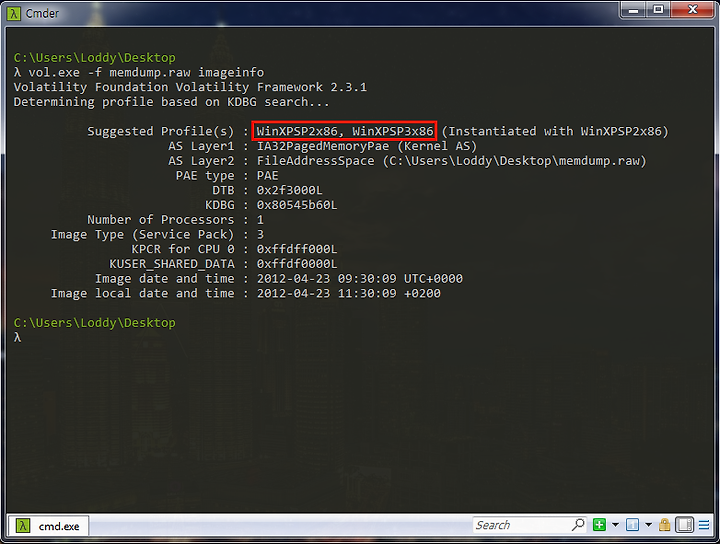Image resolution: width=720 pixels, height=544 pixels.
Task: Click '2012-04-23 11:30:09 +0200' local timestamp
Action: click(x=349, y=293)
